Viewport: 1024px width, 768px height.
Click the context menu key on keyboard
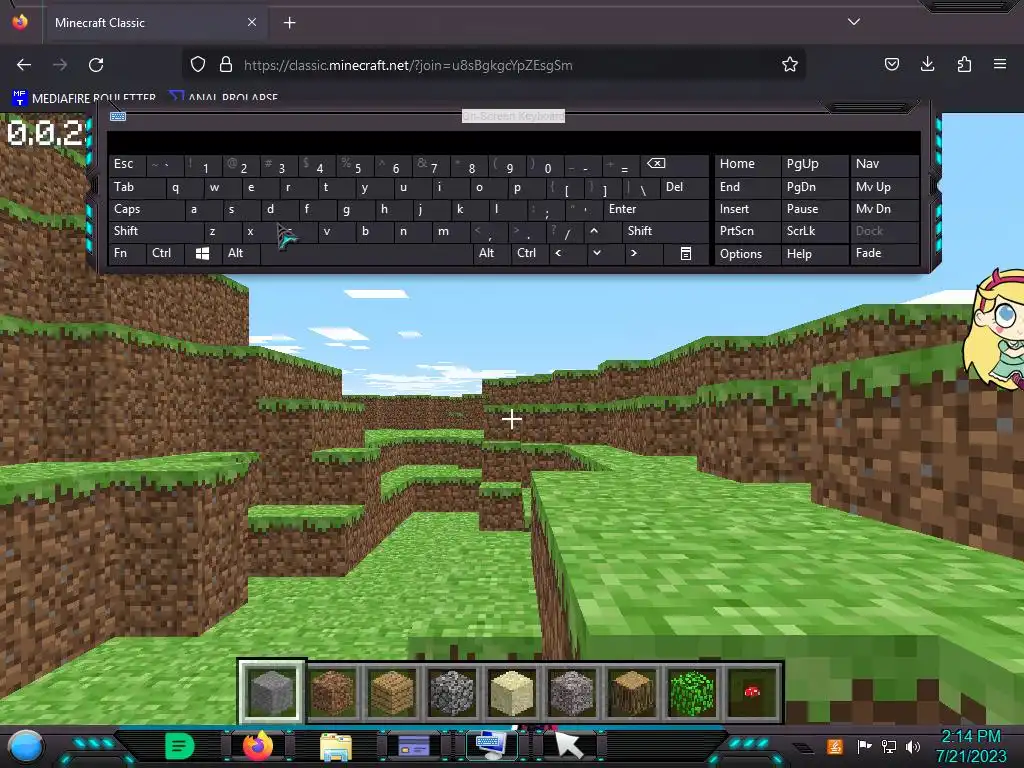686,253
